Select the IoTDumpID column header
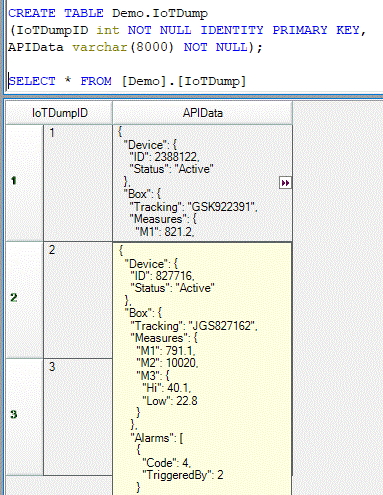 pyautogui.click(x=59, y=113)
